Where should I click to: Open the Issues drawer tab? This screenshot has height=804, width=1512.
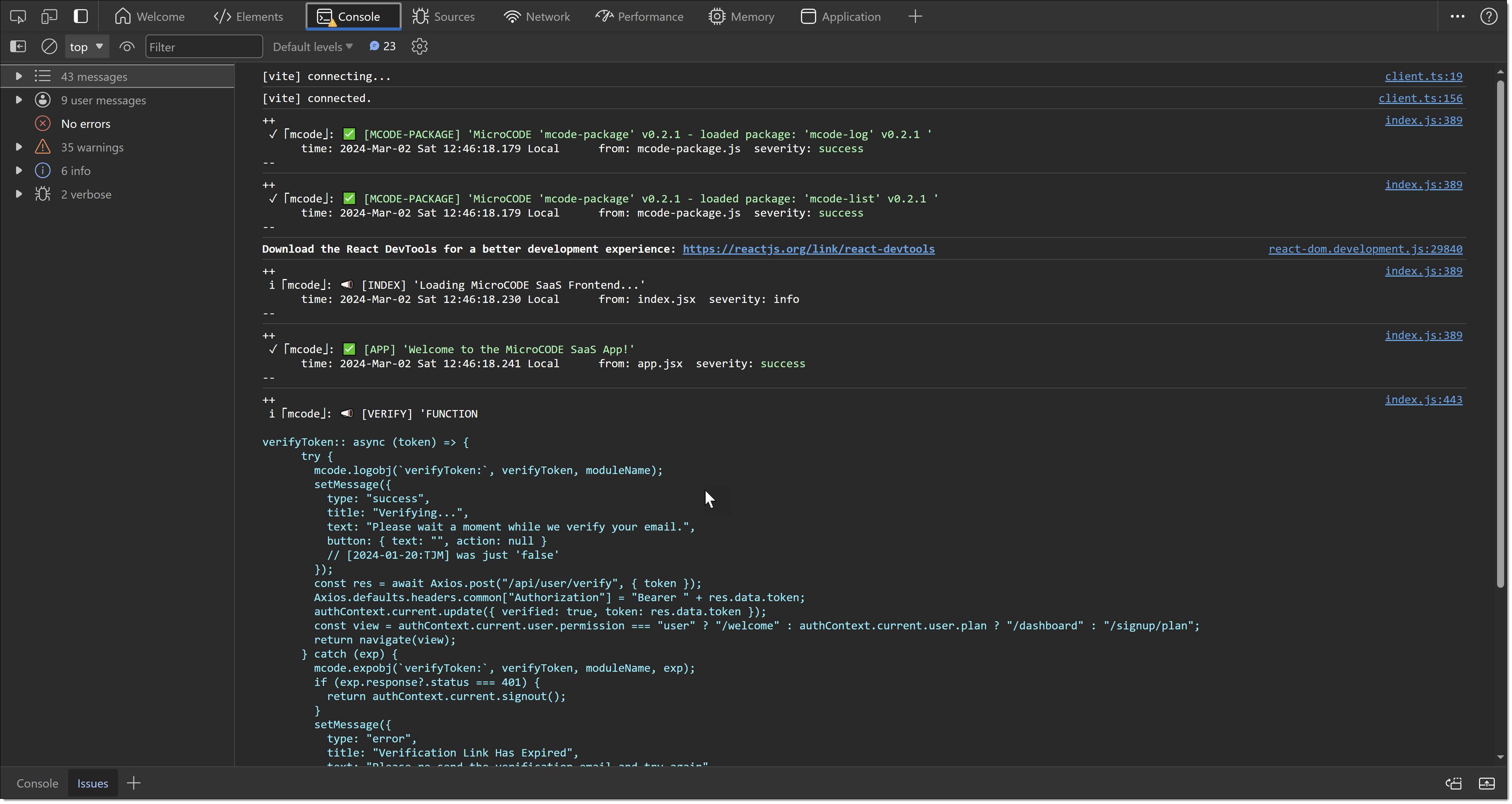93,784
